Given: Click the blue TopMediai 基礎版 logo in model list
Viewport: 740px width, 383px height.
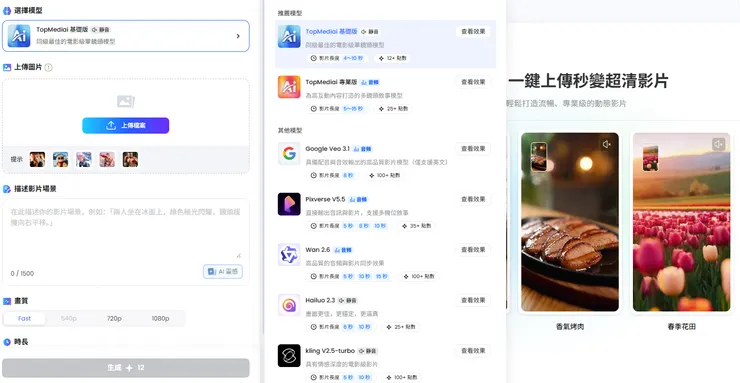Looking at the screenshot, I should [289, 36].
